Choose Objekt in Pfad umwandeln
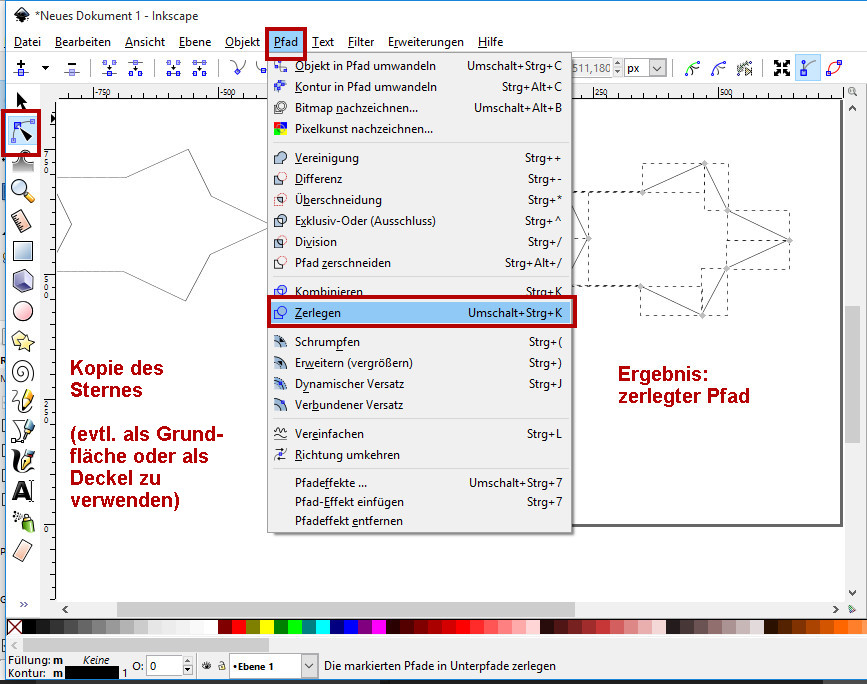 coord(419,66)
